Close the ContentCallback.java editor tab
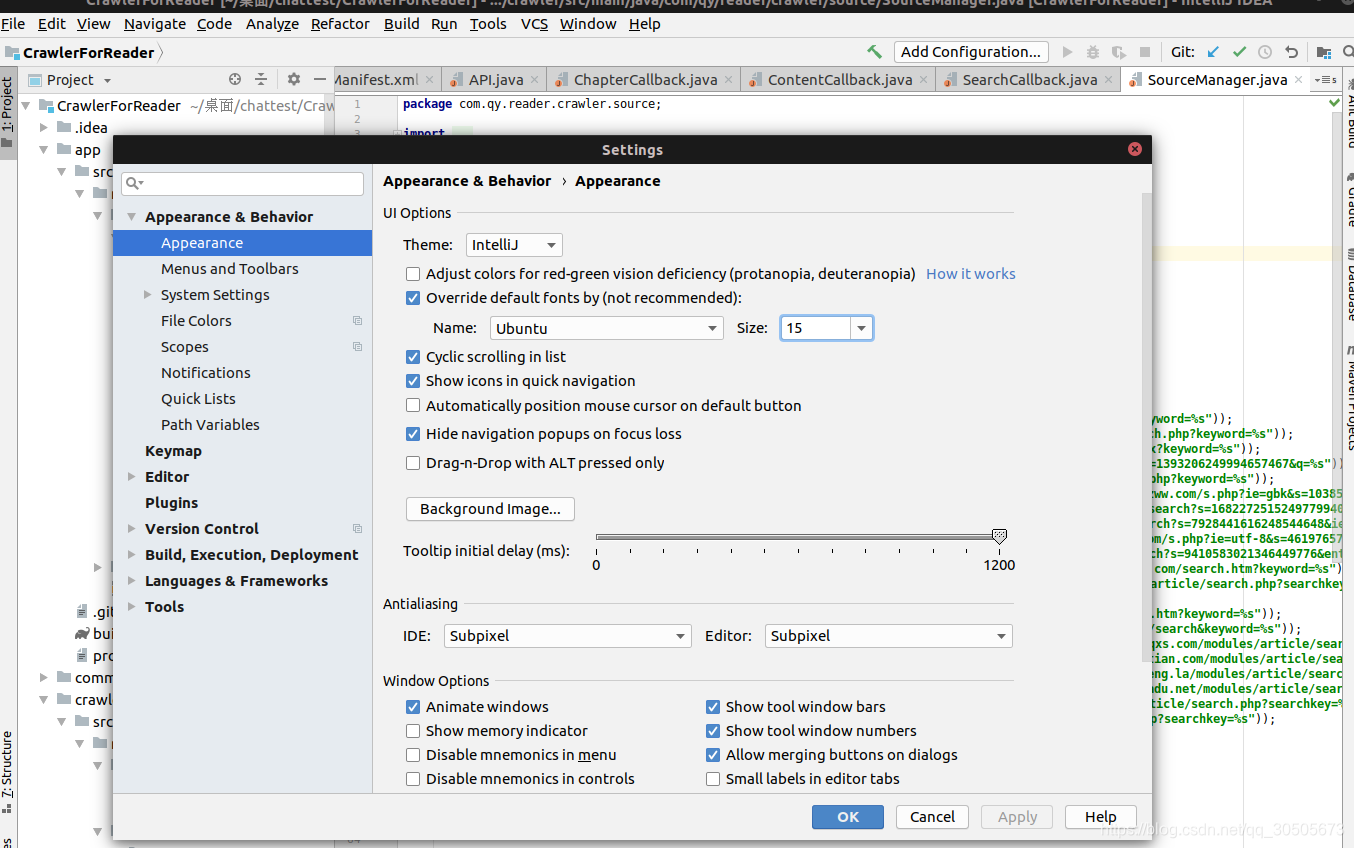This screenshot has height=848, width=1354. pyautogui.click(x=923, y=80)
